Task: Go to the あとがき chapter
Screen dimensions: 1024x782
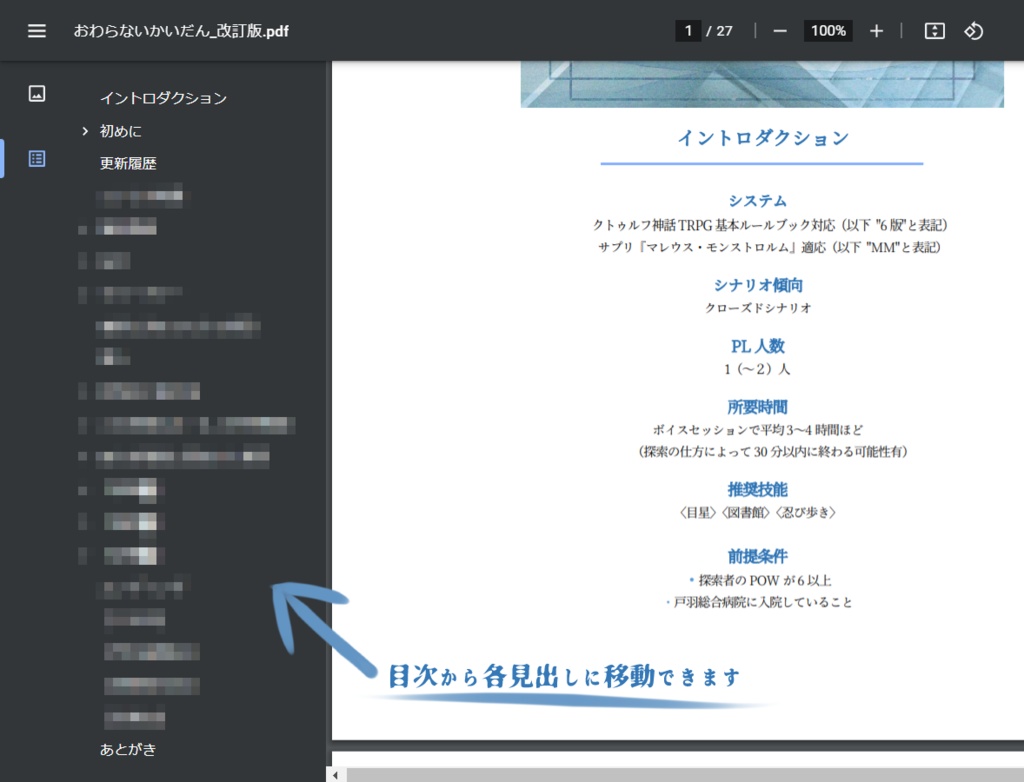Action: (x=128, y=749)
